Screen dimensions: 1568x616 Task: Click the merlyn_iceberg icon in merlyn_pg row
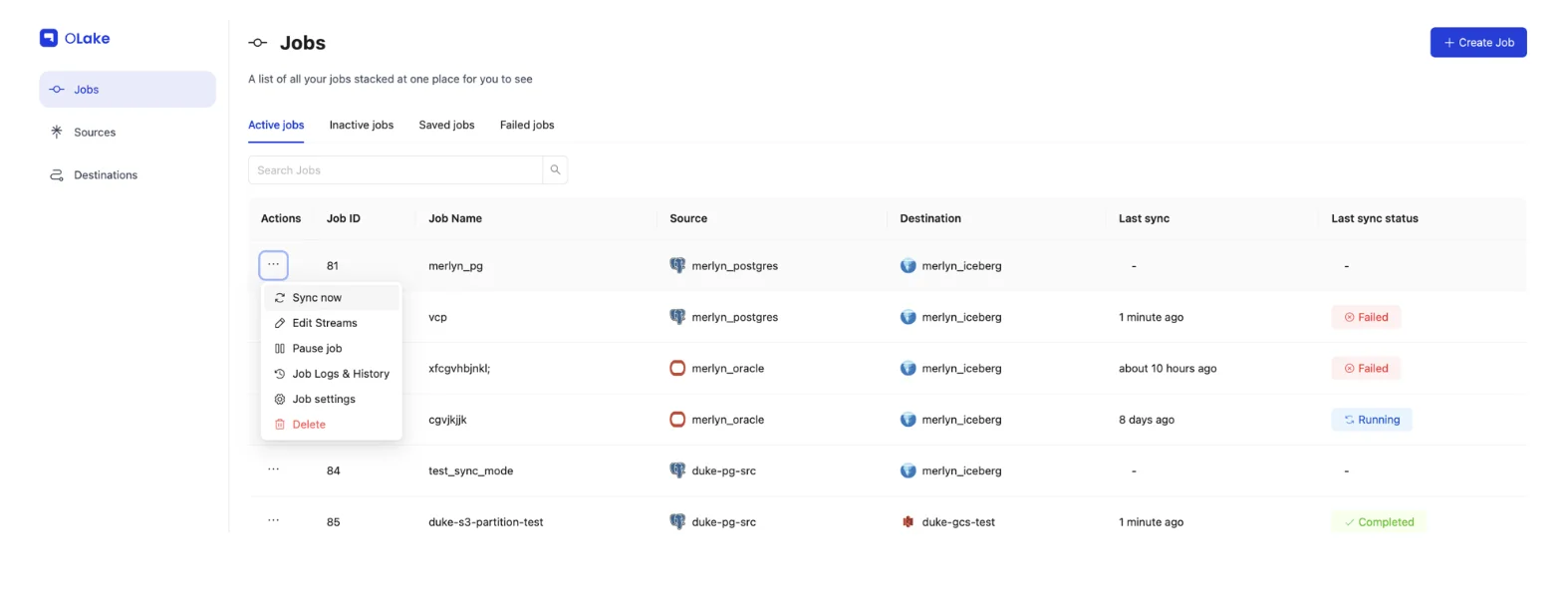point(908,266)
